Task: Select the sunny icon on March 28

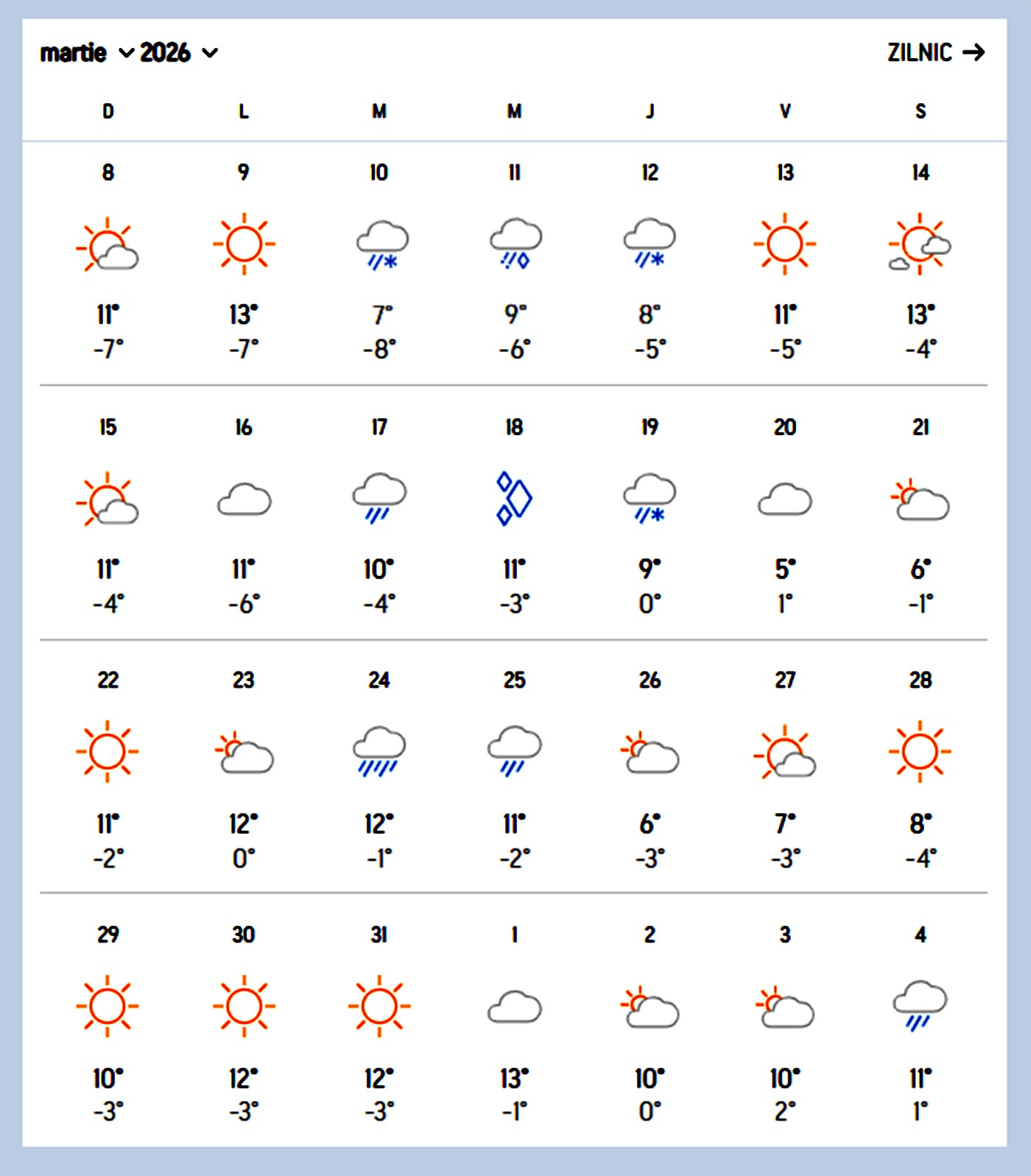Action: pos(920,752)
